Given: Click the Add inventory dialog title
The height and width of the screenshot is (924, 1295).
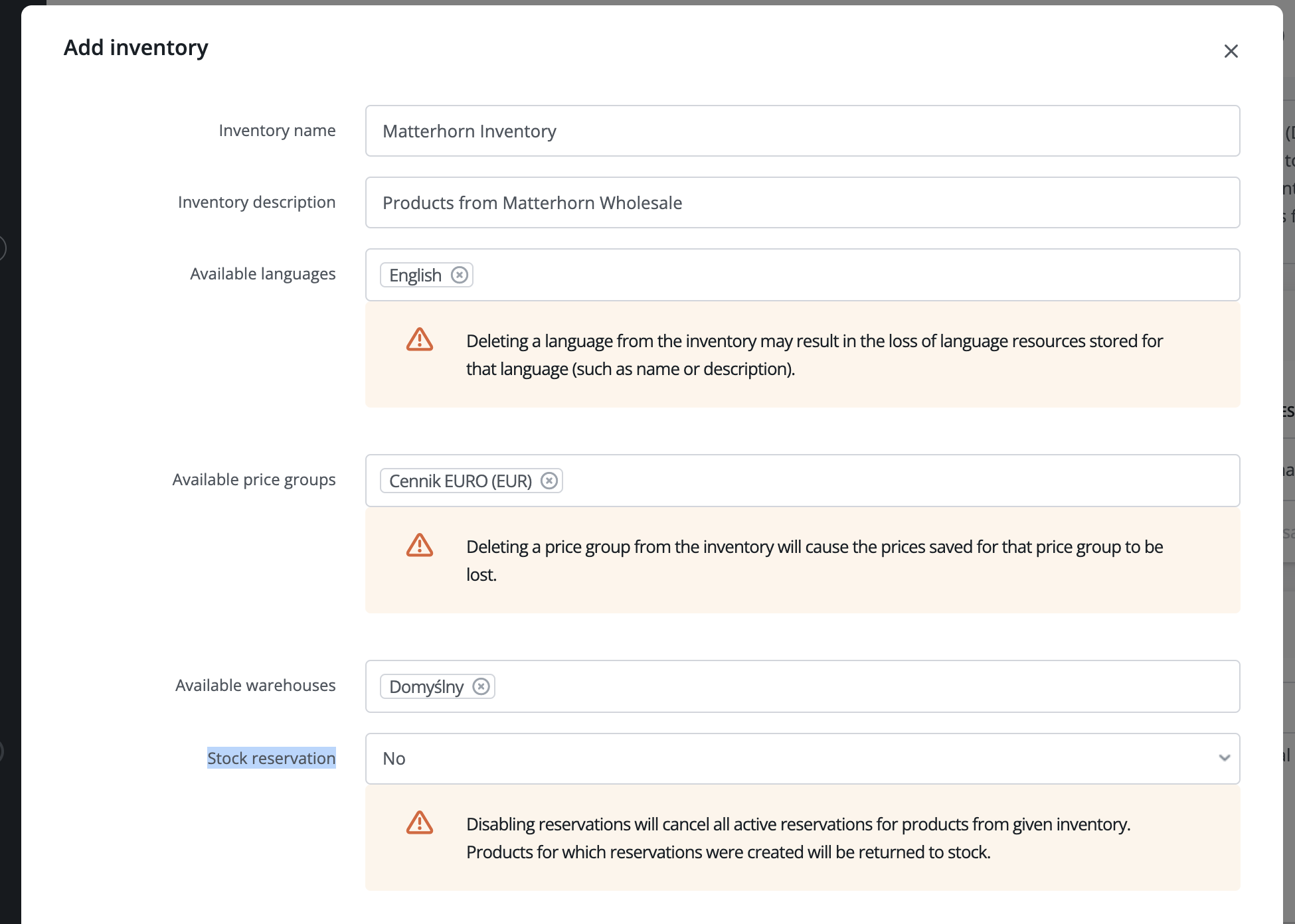Looking at the screenshot, I should 136,48.
